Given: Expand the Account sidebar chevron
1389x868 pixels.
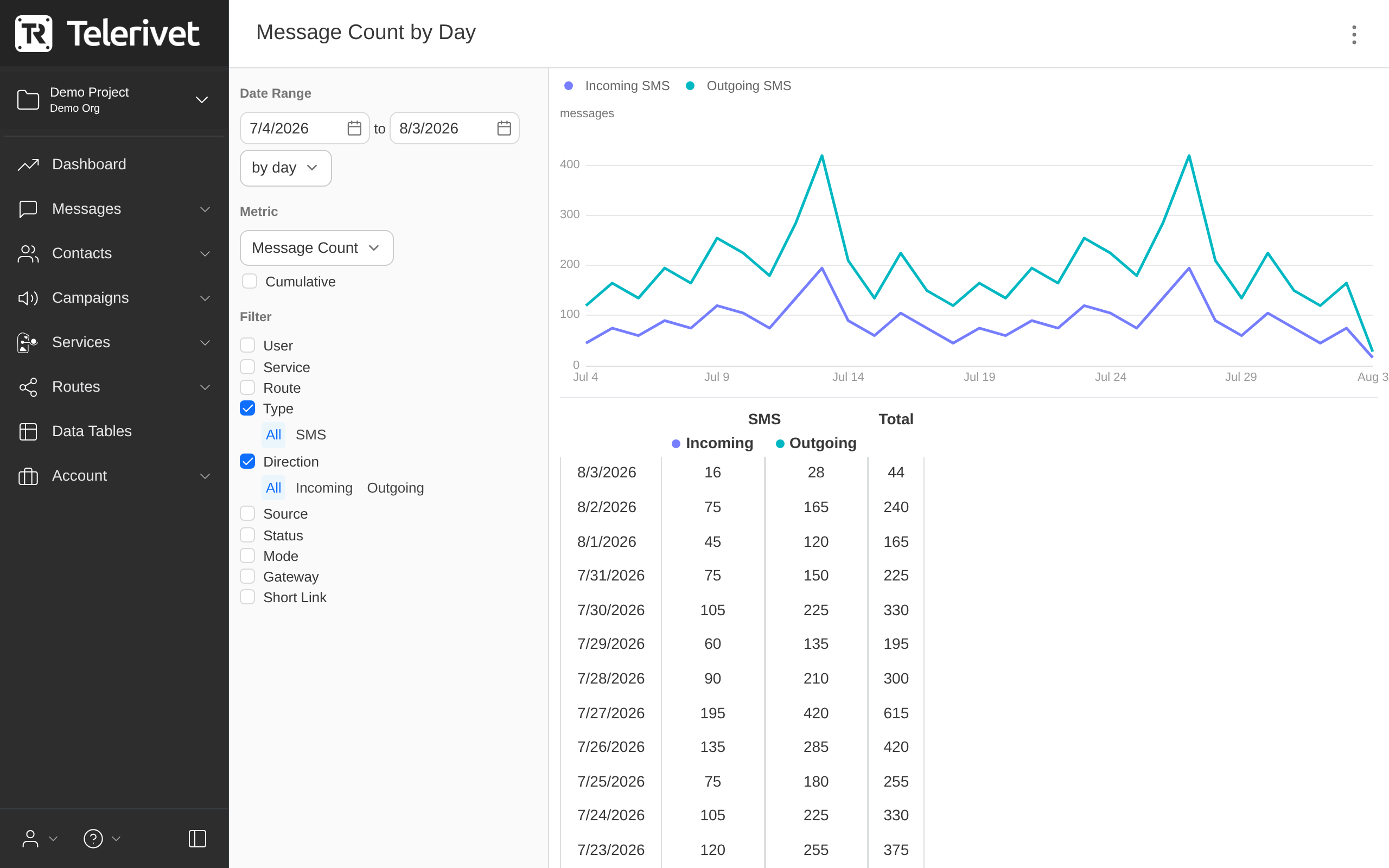Looking at the screenshot, I should tap(205, 476).
